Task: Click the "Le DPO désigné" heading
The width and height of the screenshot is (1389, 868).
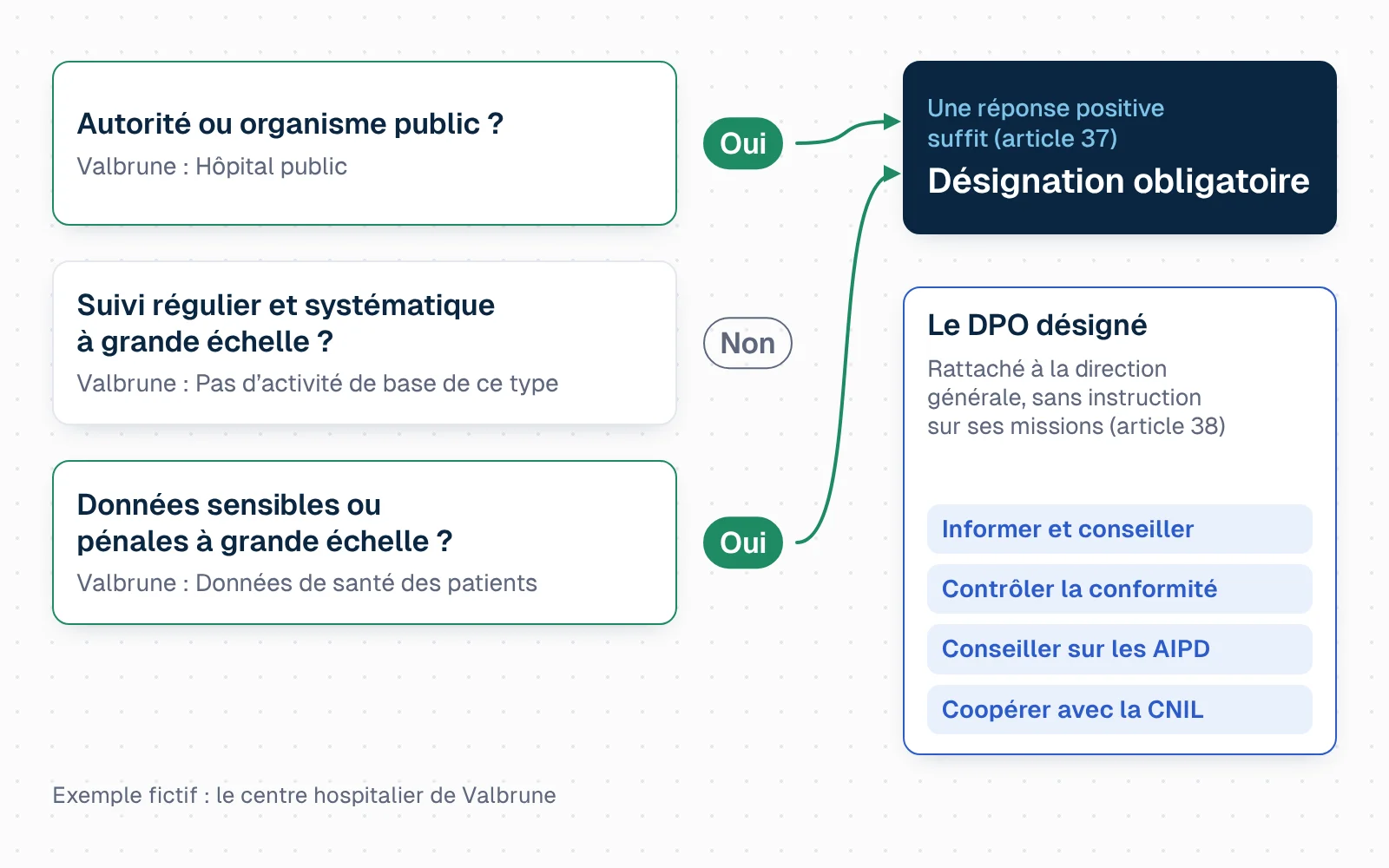Action: pyautogui.click(x=1037, y=325)
